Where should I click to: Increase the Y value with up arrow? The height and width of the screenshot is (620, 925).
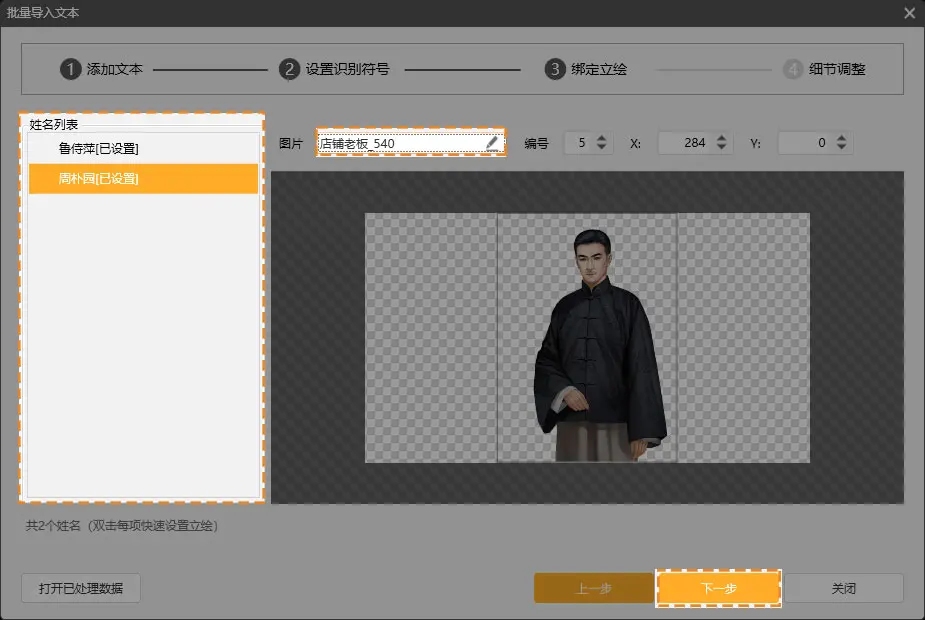(841, 138)
